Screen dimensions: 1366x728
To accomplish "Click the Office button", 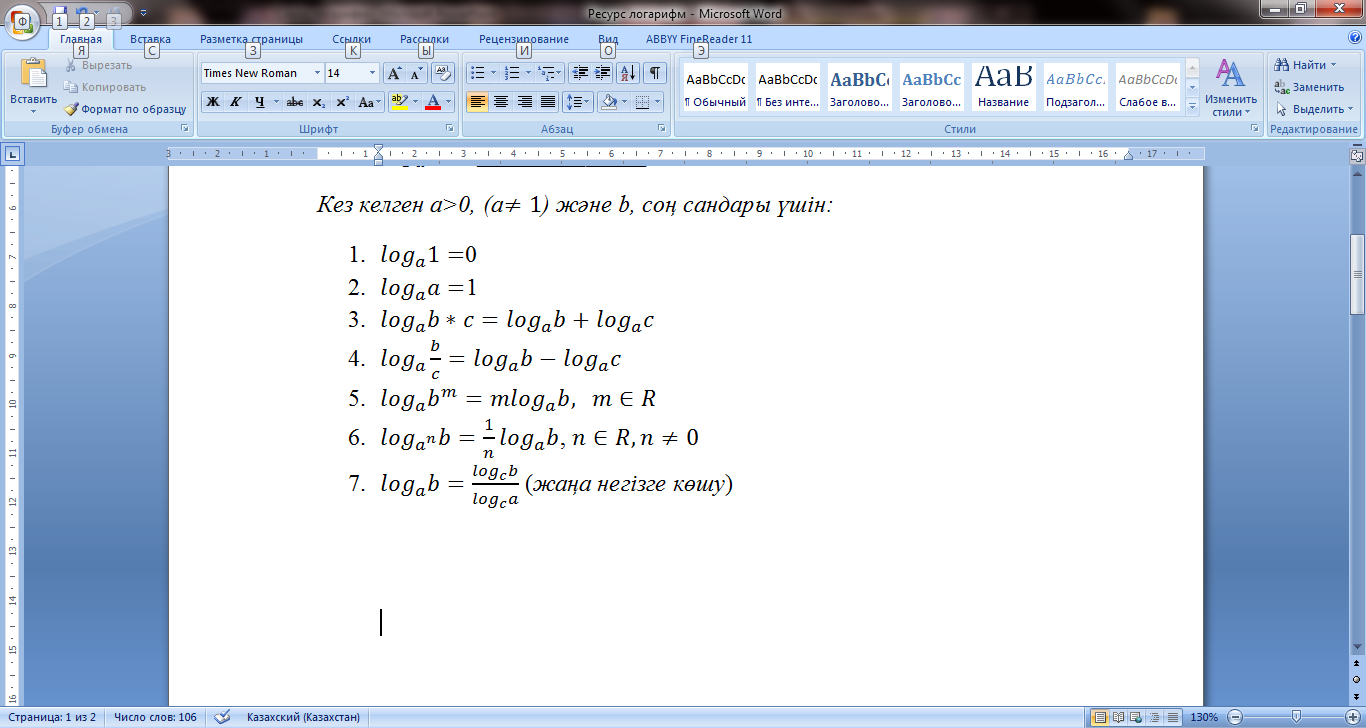I will [23, 22].
